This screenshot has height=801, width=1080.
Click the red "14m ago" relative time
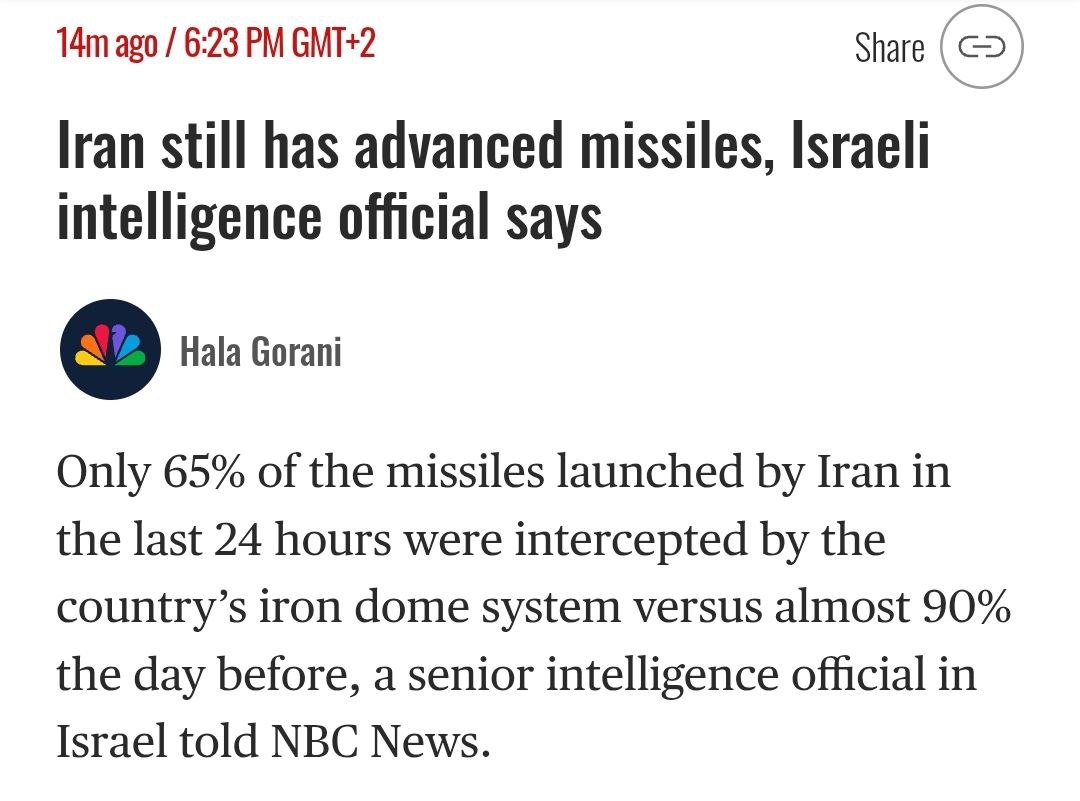[106, 43]
